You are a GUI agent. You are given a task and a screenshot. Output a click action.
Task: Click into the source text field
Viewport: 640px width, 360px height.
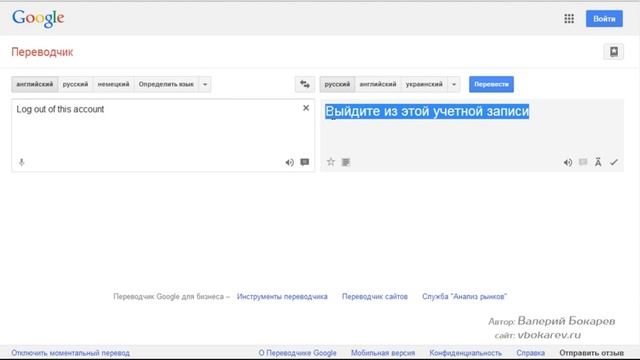[x=163, y=135]
